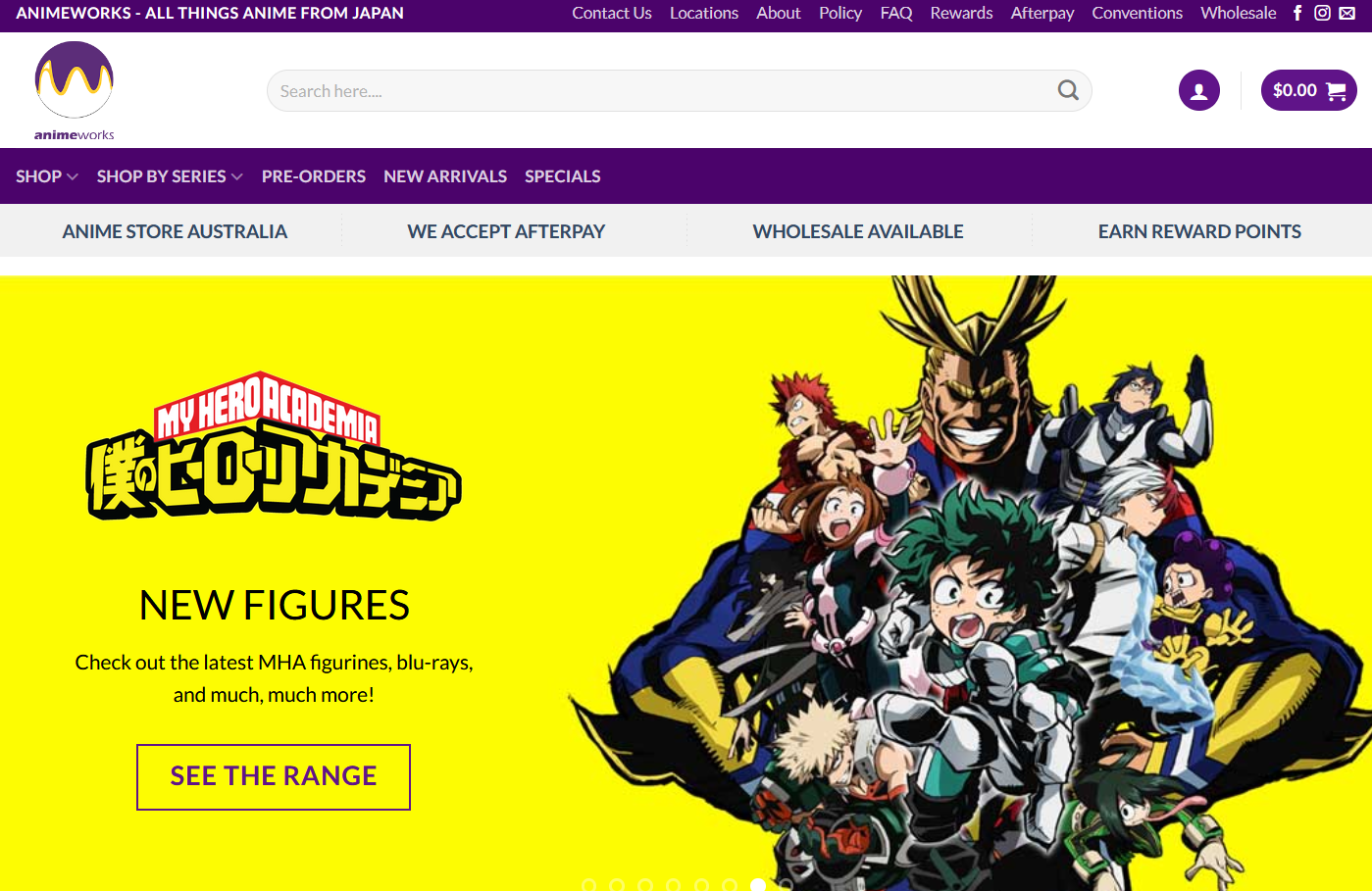1372x891 pixels.
Task: Click the email envelope icon
Action: [x=1347, y=13]
